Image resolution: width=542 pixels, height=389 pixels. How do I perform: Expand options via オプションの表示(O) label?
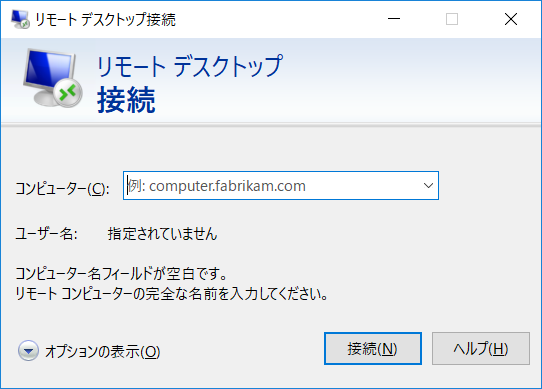point(103,352)
